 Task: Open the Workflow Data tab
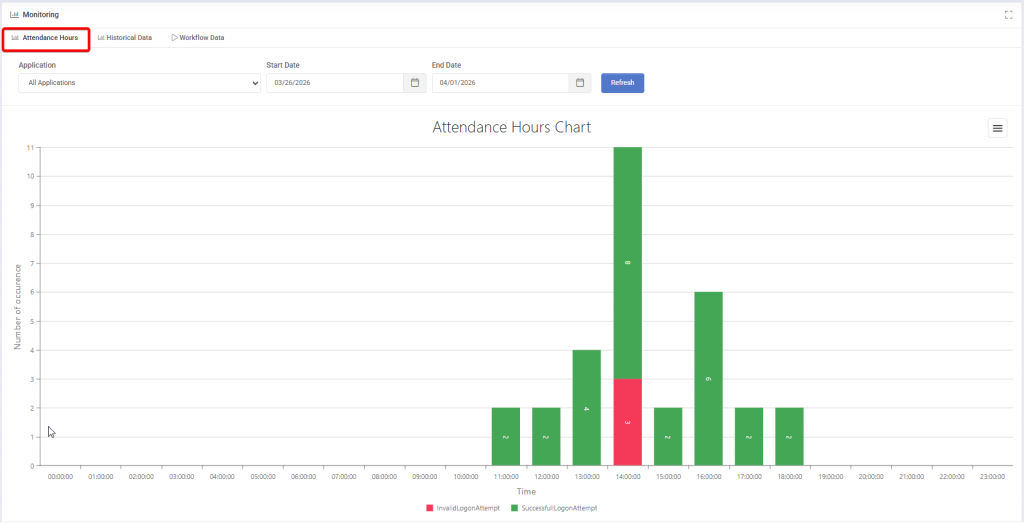197,38
